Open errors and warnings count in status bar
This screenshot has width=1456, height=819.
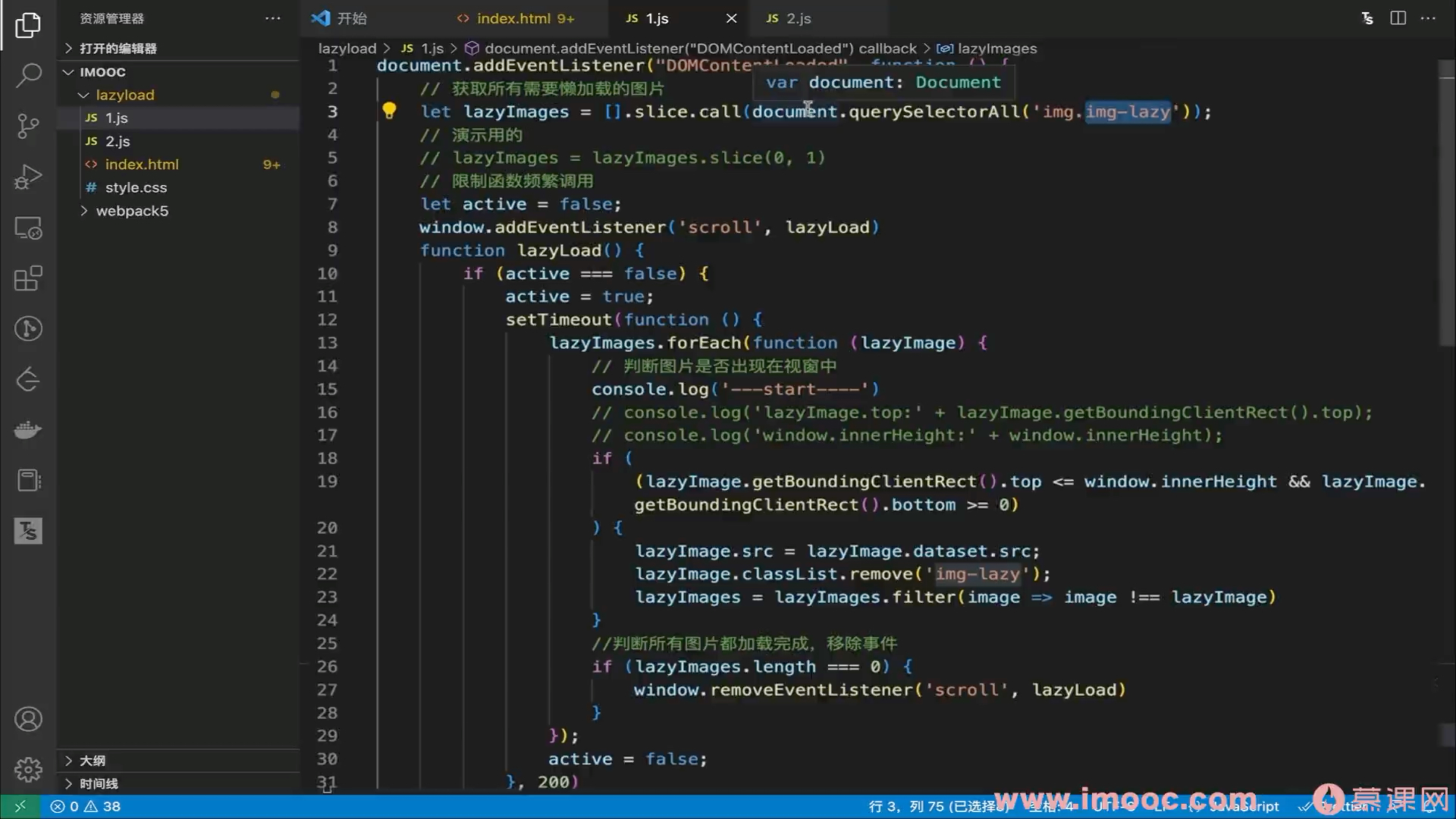point(86,806)
